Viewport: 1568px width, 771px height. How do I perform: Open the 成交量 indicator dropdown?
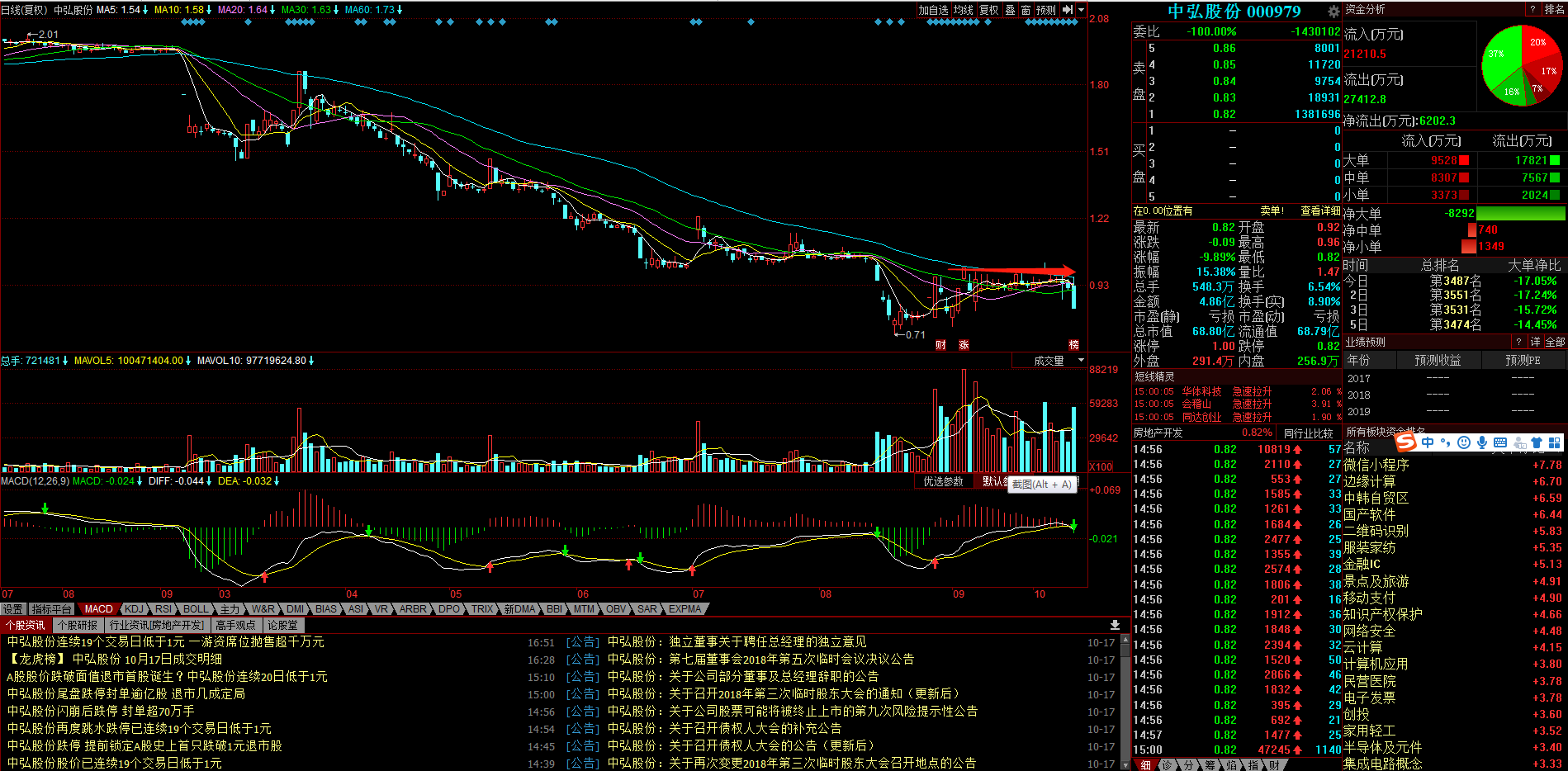pyautogui.click(x=1050, y=361)
